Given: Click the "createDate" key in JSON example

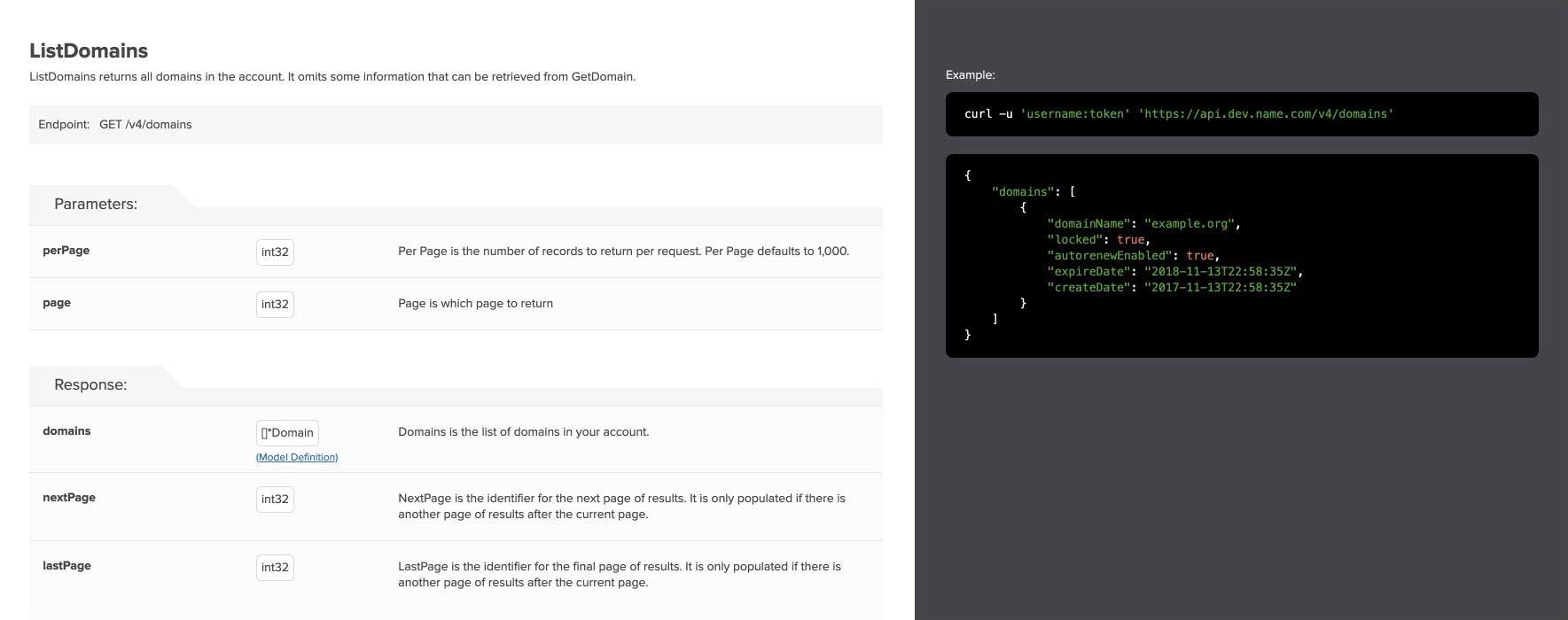Looking at the screenshot, I should click(1088, 288).
